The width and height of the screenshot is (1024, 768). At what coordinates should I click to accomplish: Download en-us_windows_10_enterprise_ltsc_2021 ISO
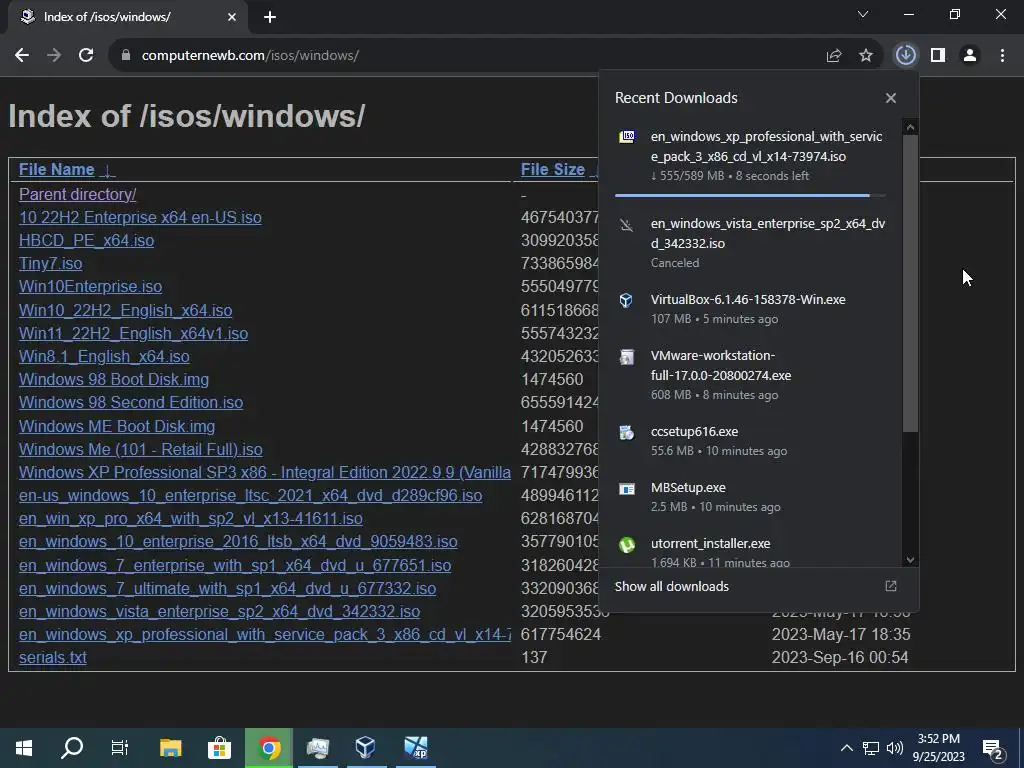click(x=250, y=496)
